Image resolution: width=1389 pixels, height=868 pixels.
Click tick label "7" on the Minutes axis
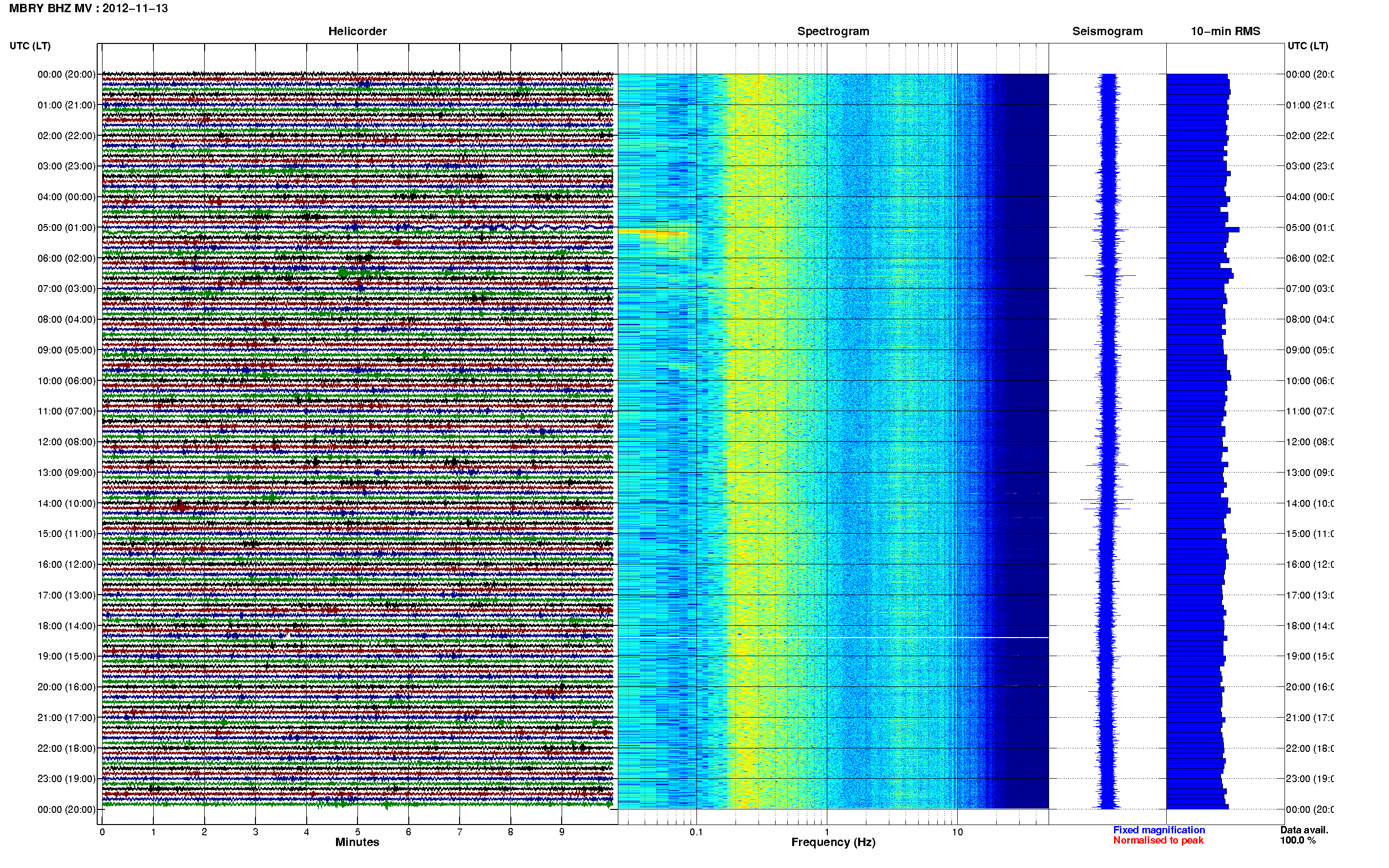tap(460, 832)
